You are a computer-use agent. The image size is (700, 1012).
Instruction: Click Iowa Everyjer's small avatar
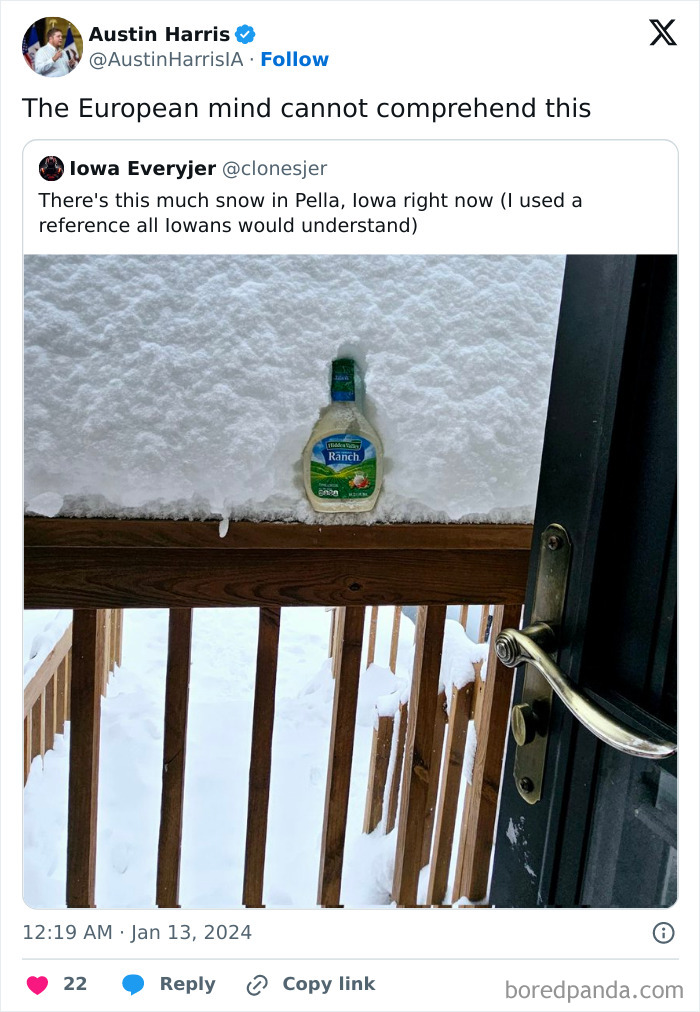click(51, 168)
